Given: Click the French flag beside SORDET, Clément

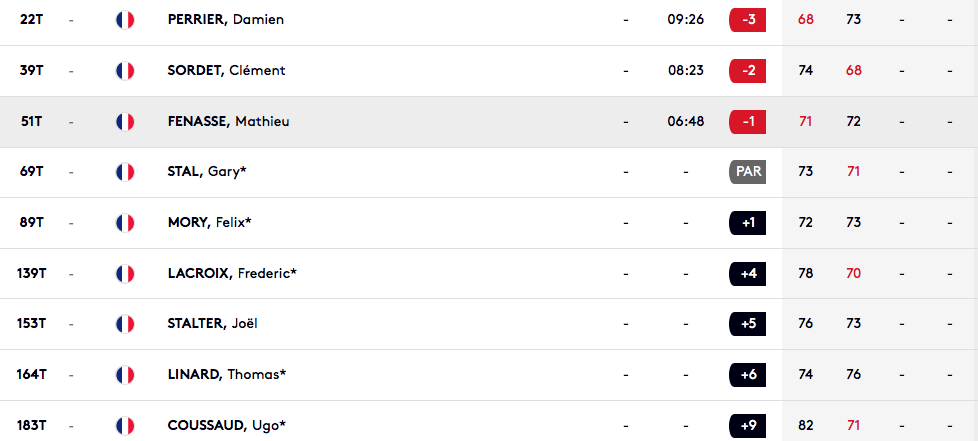Looking at the screenshot, I should pos(125,70).
